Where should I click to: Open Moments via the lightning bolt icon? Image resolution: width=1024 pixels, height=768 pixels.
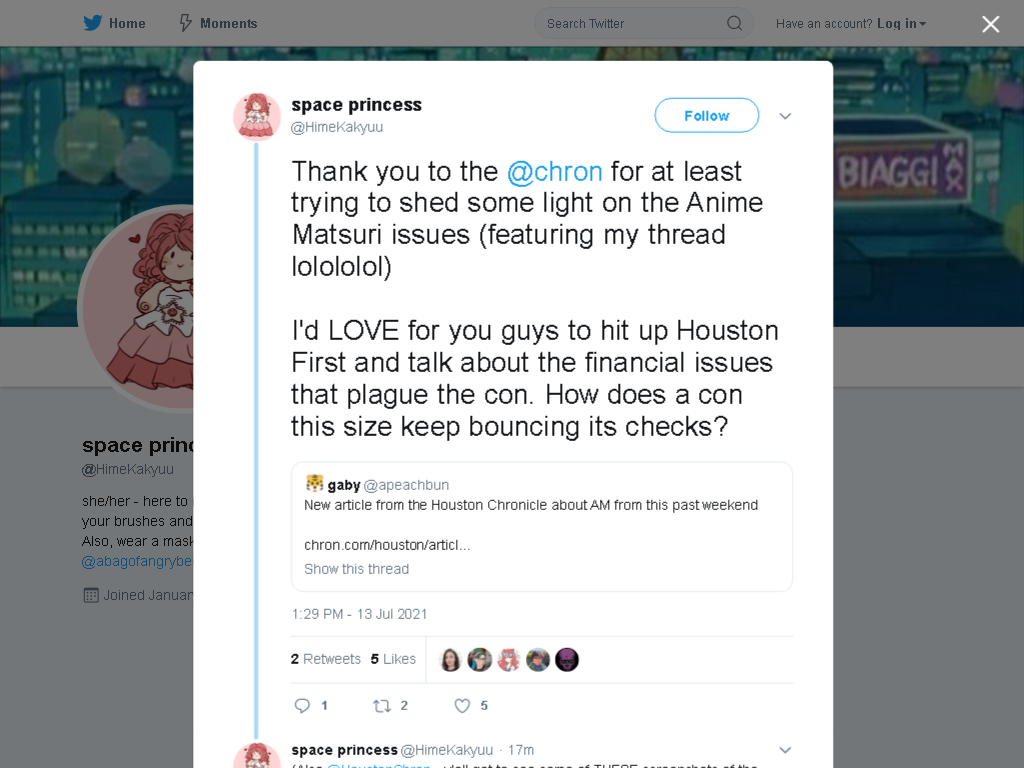(x=185, y=24)
